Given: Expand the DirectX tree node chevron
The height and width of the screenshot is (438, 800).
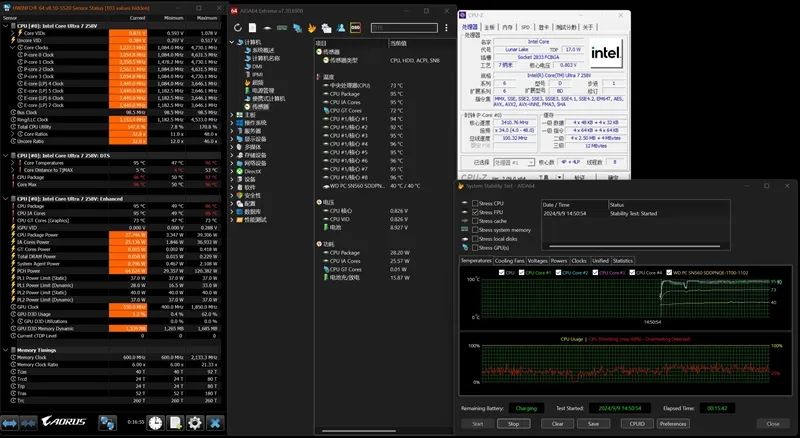Looking at the screenshot, I should coord(232,172).
